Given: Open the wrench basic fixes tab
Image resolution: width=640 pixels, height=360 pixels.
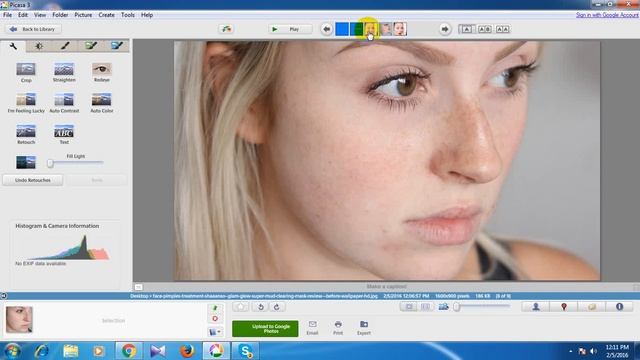Looking at the screenshot, I should pyautogui.click(x=13, y=46).
